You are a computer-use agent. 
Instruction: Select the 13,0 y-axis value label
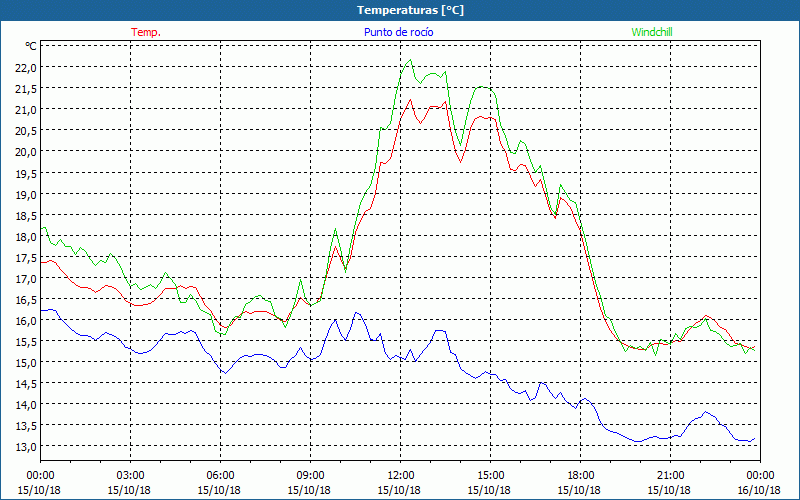25,447
